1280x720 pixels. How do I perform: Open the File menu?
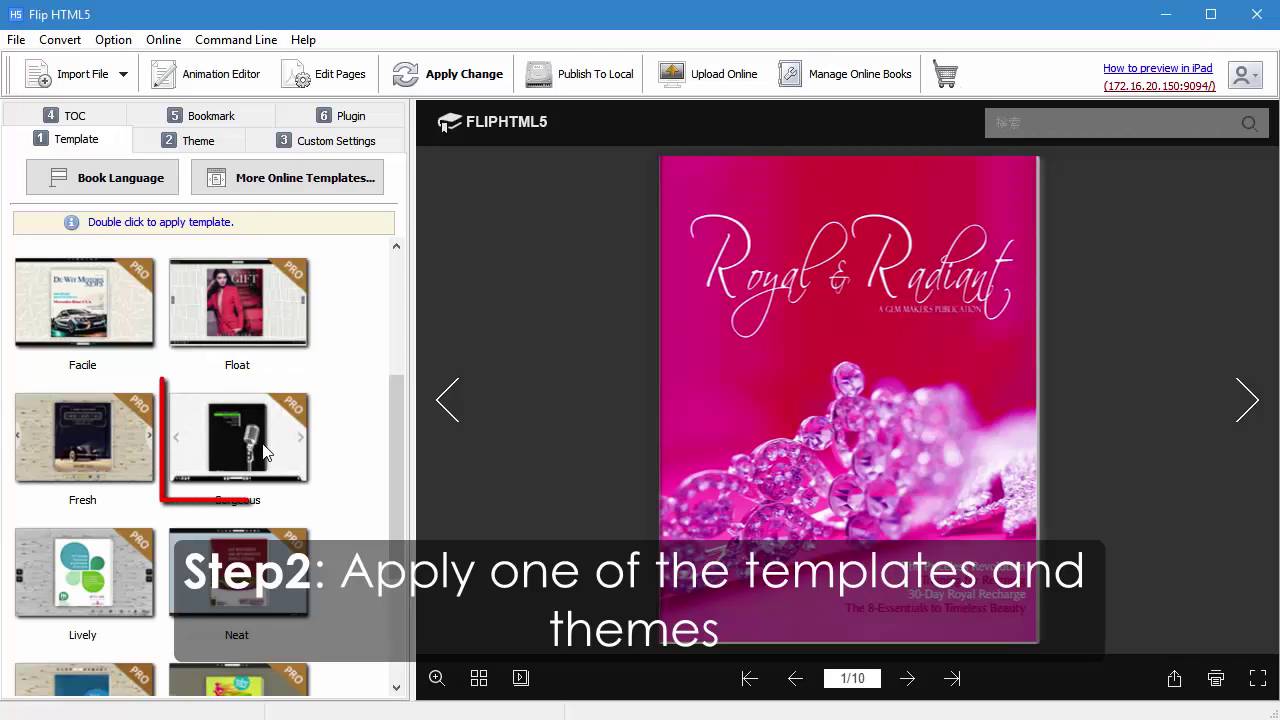pyautogui.click(x=16, y=40)
